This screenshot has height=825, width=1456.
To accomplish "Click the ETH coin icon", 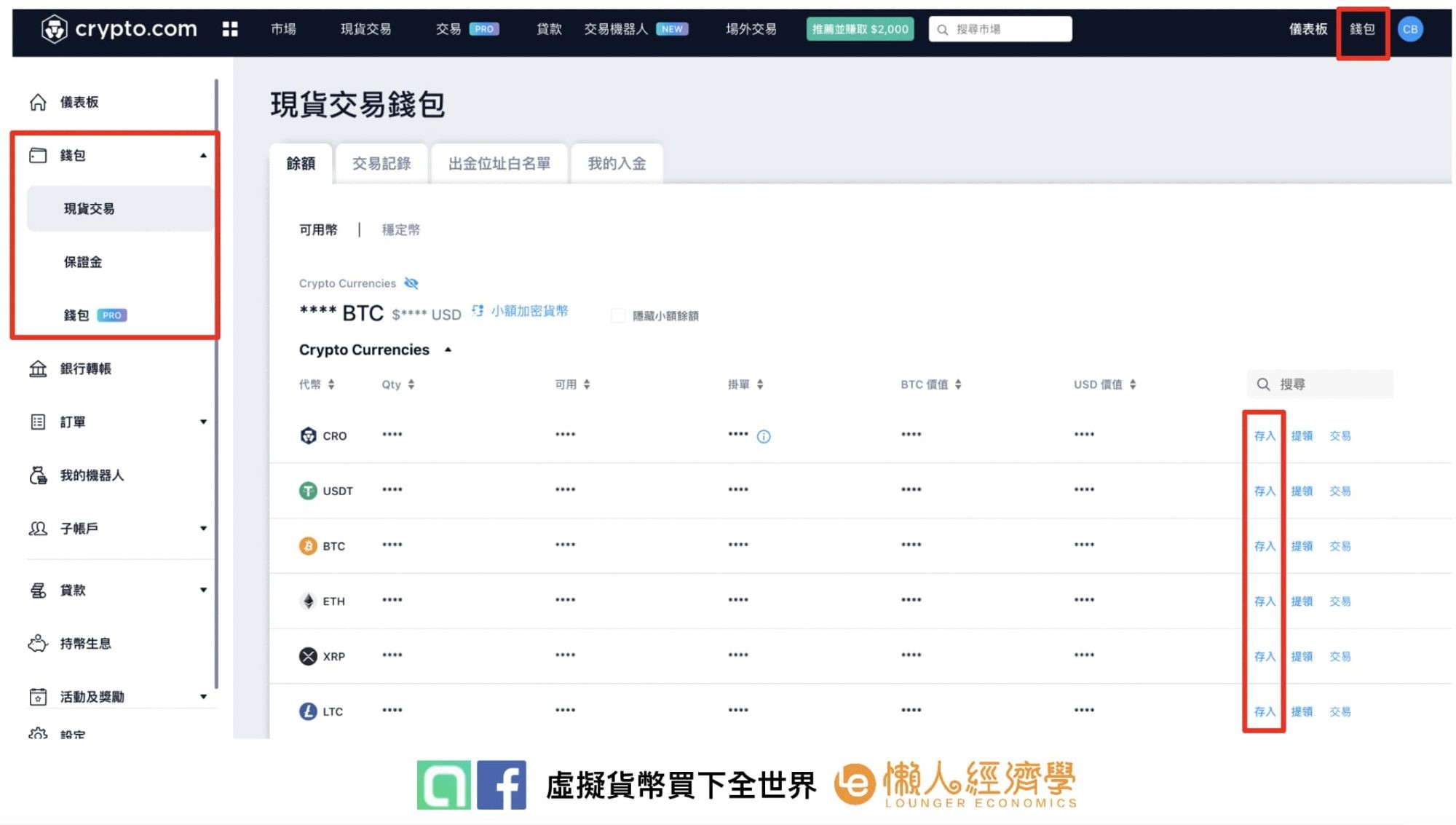I will click(x=308, y=601).
